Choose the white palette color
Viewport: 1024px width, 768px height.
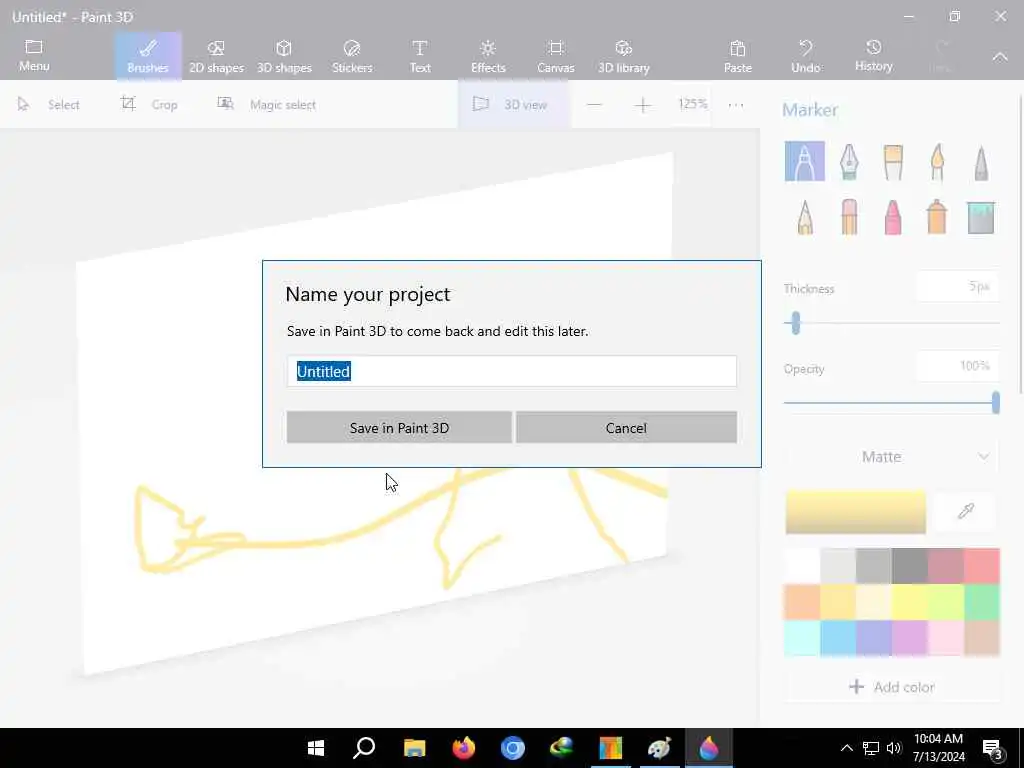(x=802, y=566)
